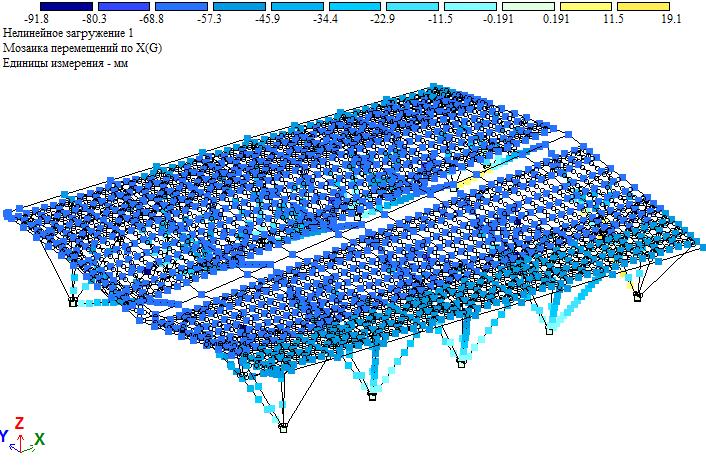
Task: Pick the color swatch between -57.3 and -45.9
Action: click(240, 6)
